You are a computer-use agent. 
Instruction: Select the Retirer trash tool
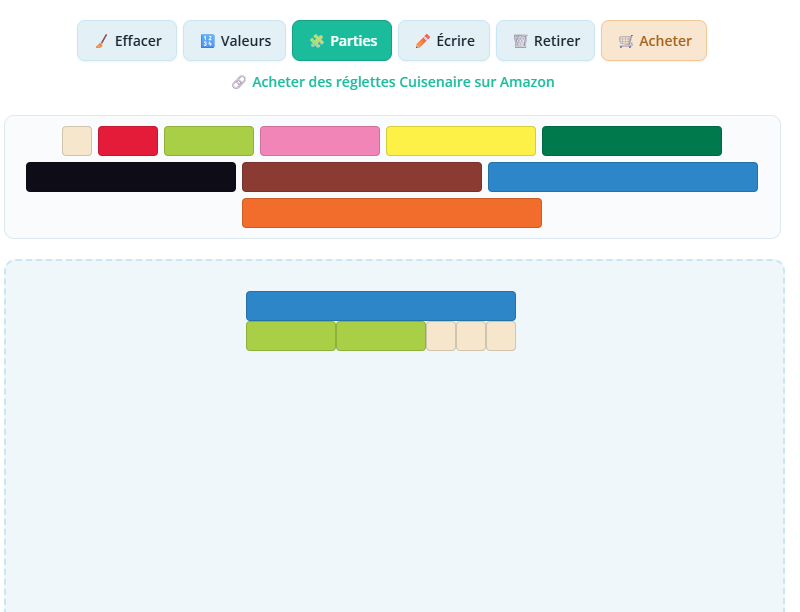(x=545, y=41)
